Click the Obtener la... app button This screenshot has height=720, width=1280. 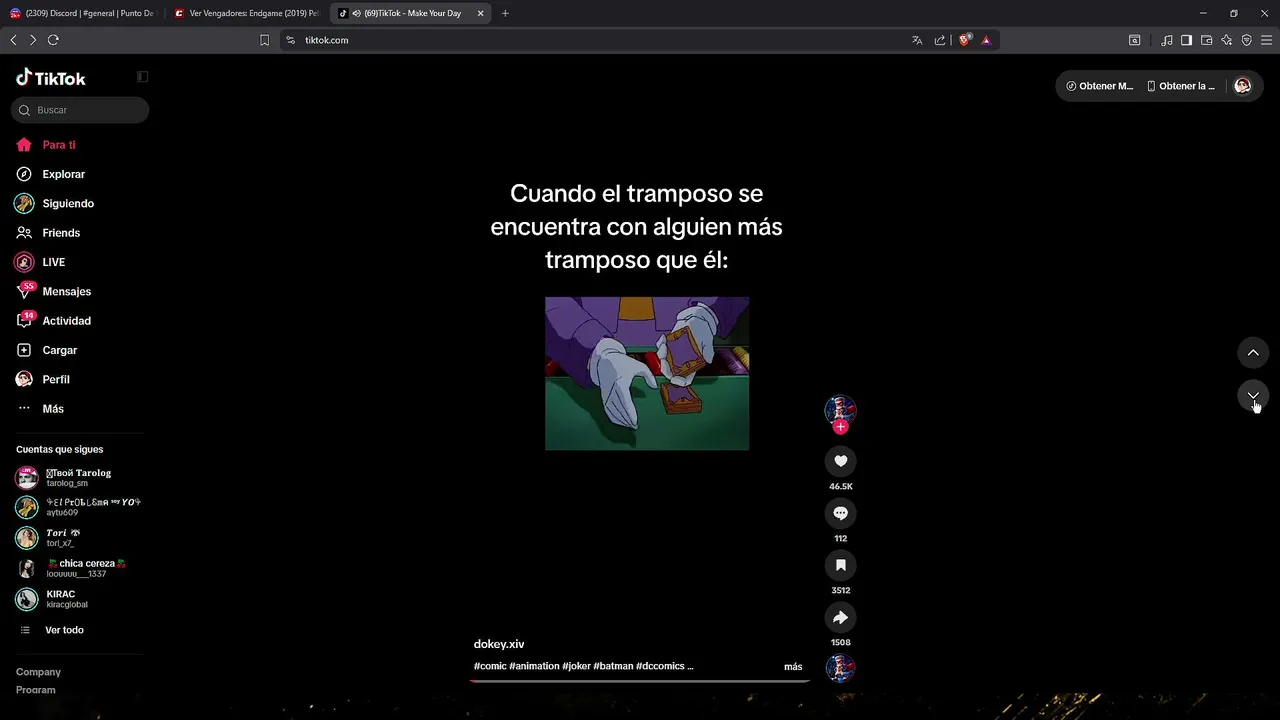1181,86
